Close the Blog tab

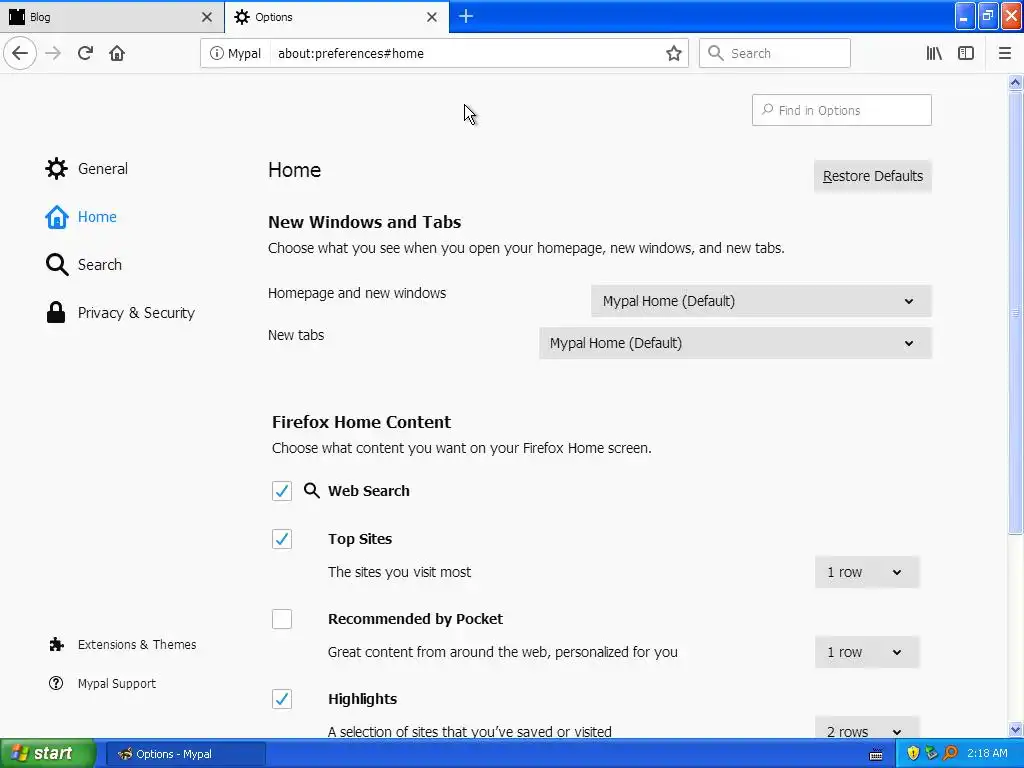pyautogui.click(x=206, y=17)
